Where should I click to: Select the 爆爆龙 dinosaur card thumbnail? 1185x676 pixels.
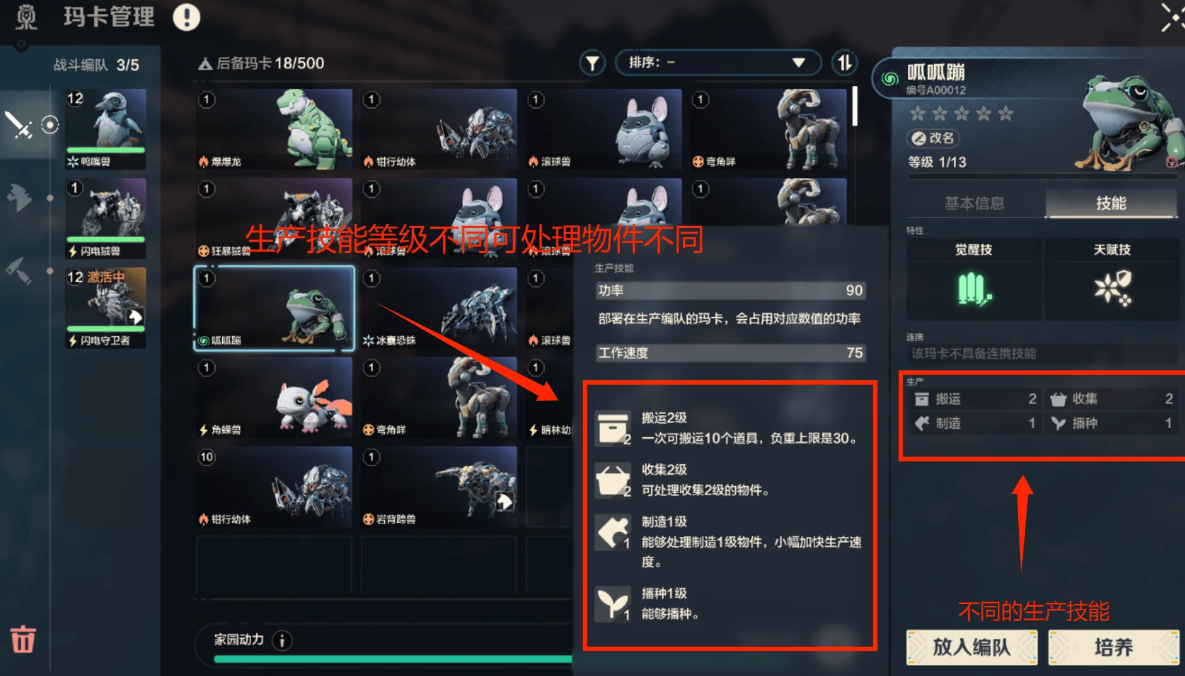pyautogui.click(x=274, y=129)
